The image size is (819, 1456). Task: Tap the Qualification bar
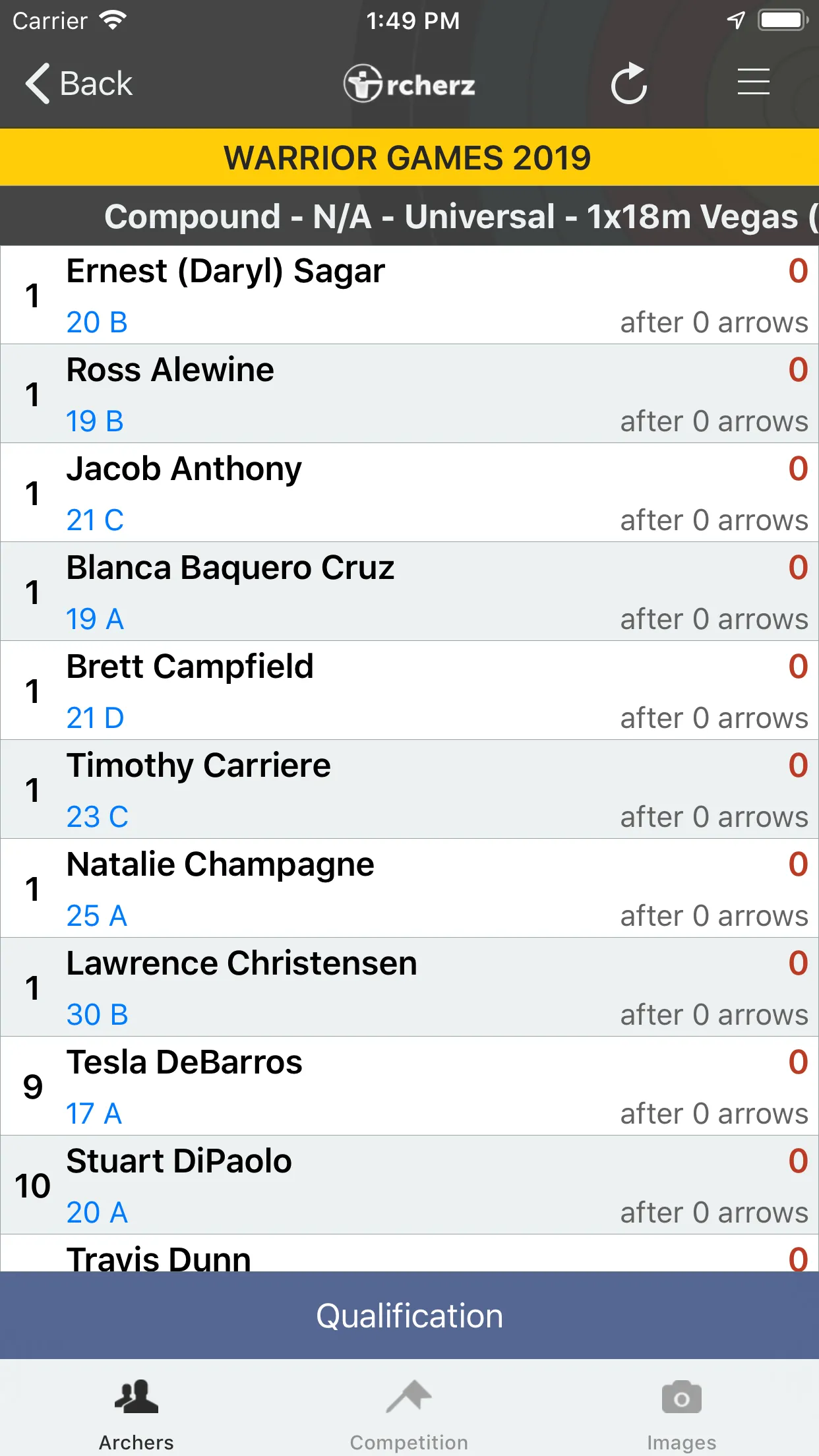click(x=409, y=1316)
